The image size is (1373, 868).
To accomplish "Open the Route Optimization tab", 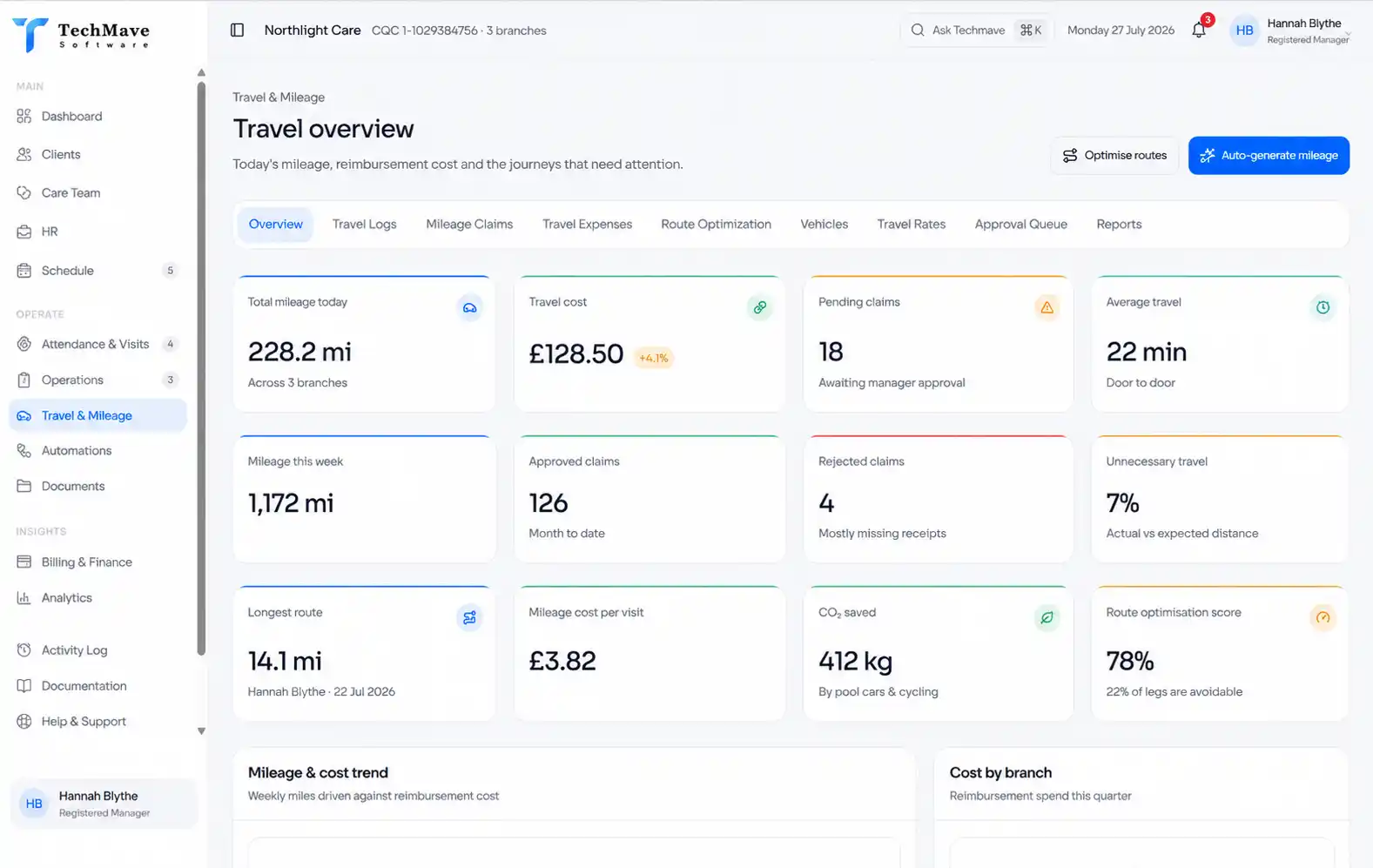I will pos(716,224).
